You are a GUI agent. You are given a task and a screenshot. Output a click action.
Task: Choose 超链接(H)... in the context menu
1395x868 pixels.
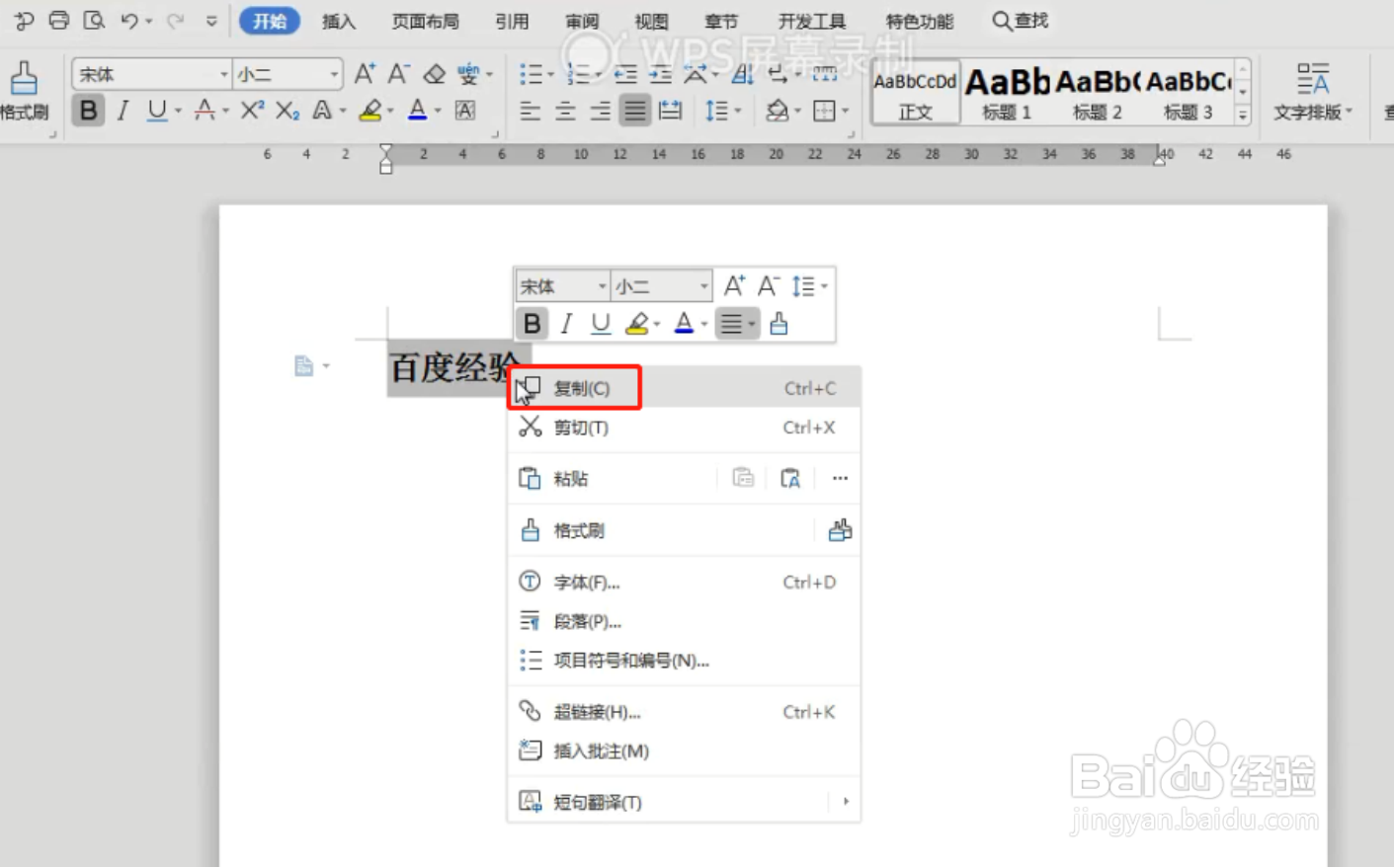(684, 712)
